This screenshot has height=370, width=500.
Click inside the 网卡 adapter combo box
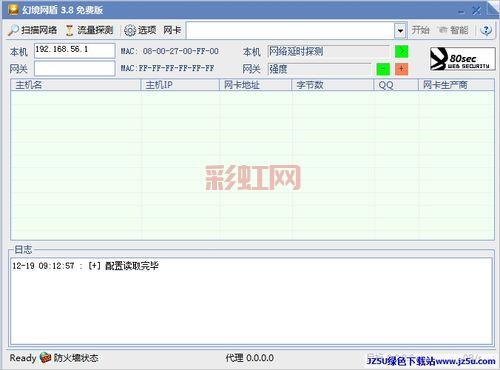[290, 31]
